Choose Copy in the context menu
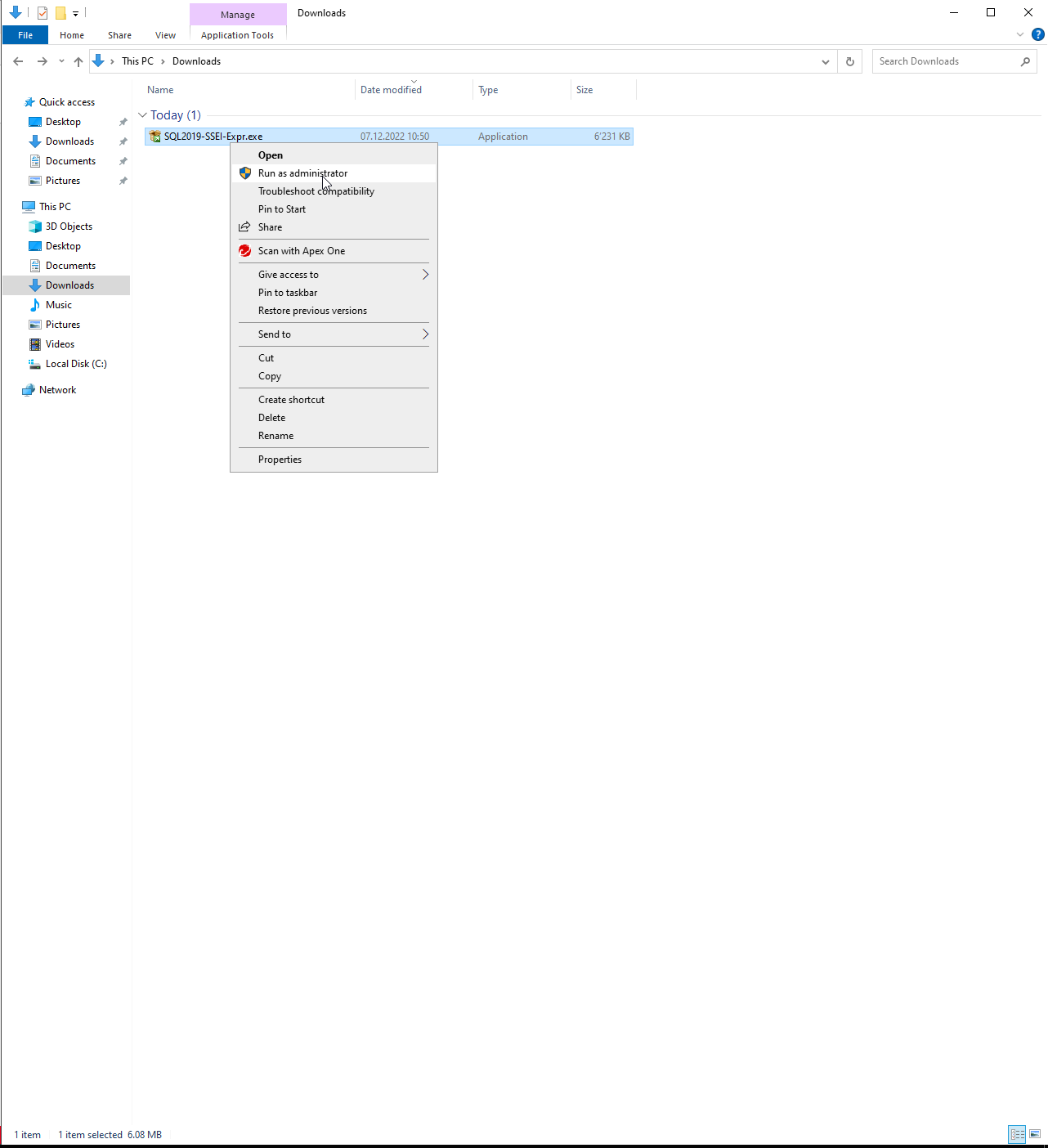Screen dimensions: 1048x1148 coord(334,376)
